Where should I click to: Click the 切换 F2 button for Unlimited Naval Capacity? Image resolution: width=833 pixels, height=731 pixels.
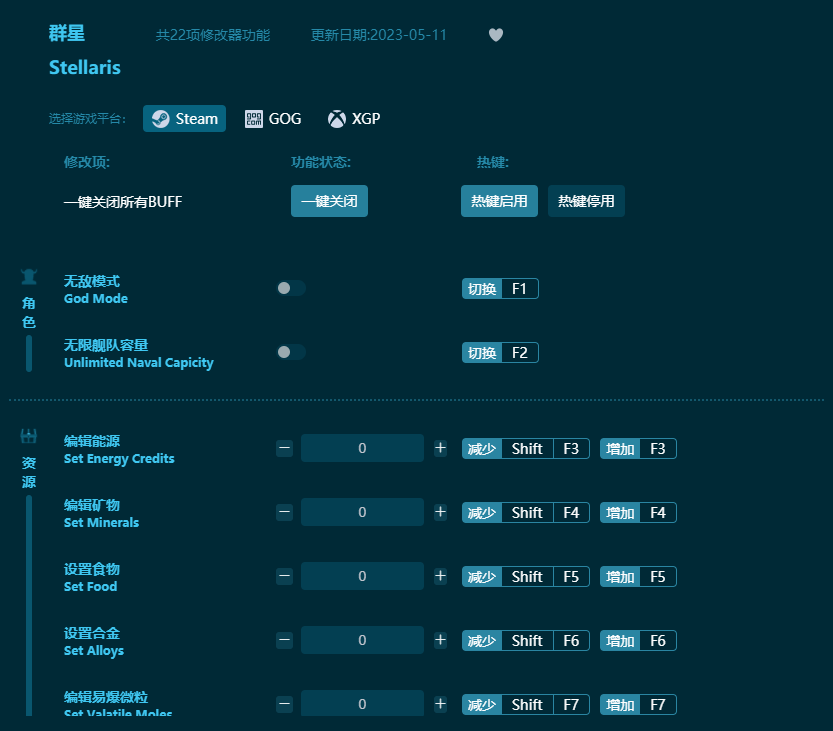click(500, 351)
